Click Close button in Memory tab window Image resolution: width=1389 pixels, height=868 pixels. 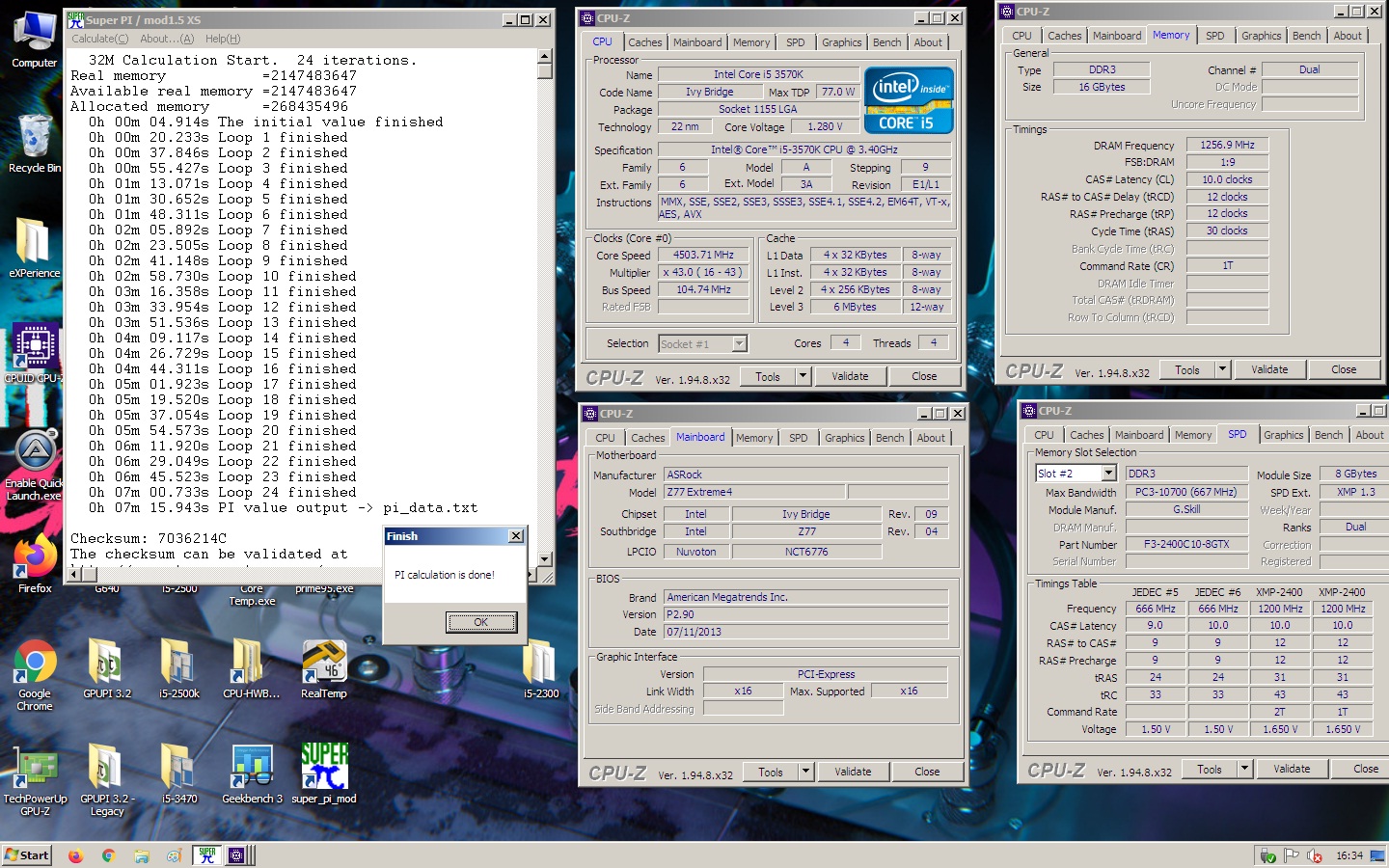pyautogui.click(x=1344, y=369)
